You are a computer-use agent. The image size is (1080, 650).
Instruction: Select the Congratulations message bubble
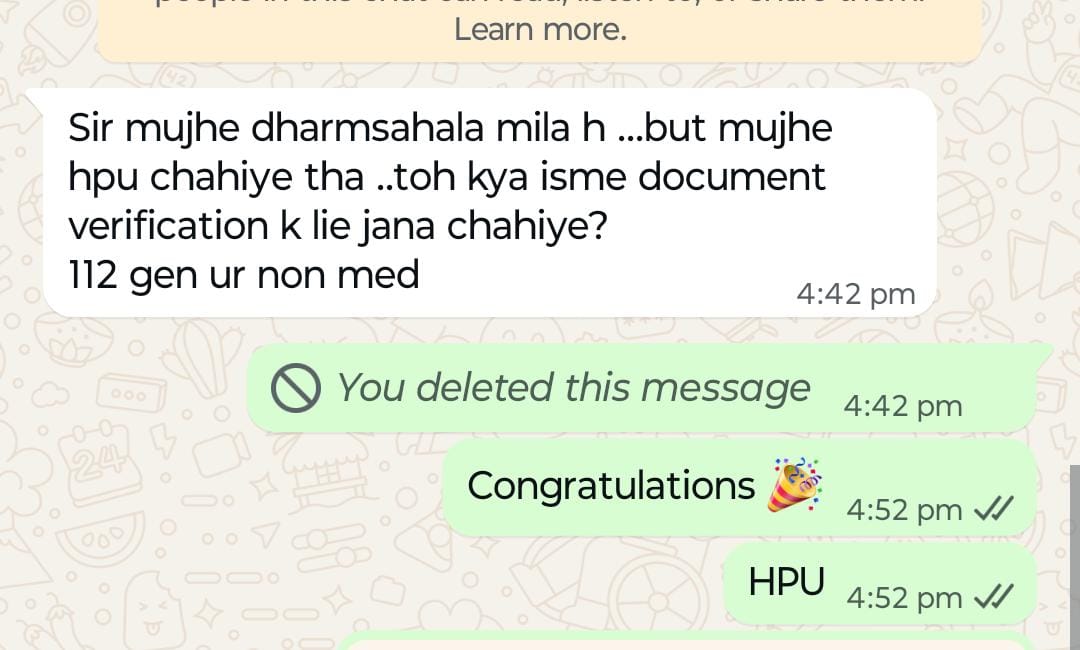point(740,488)
